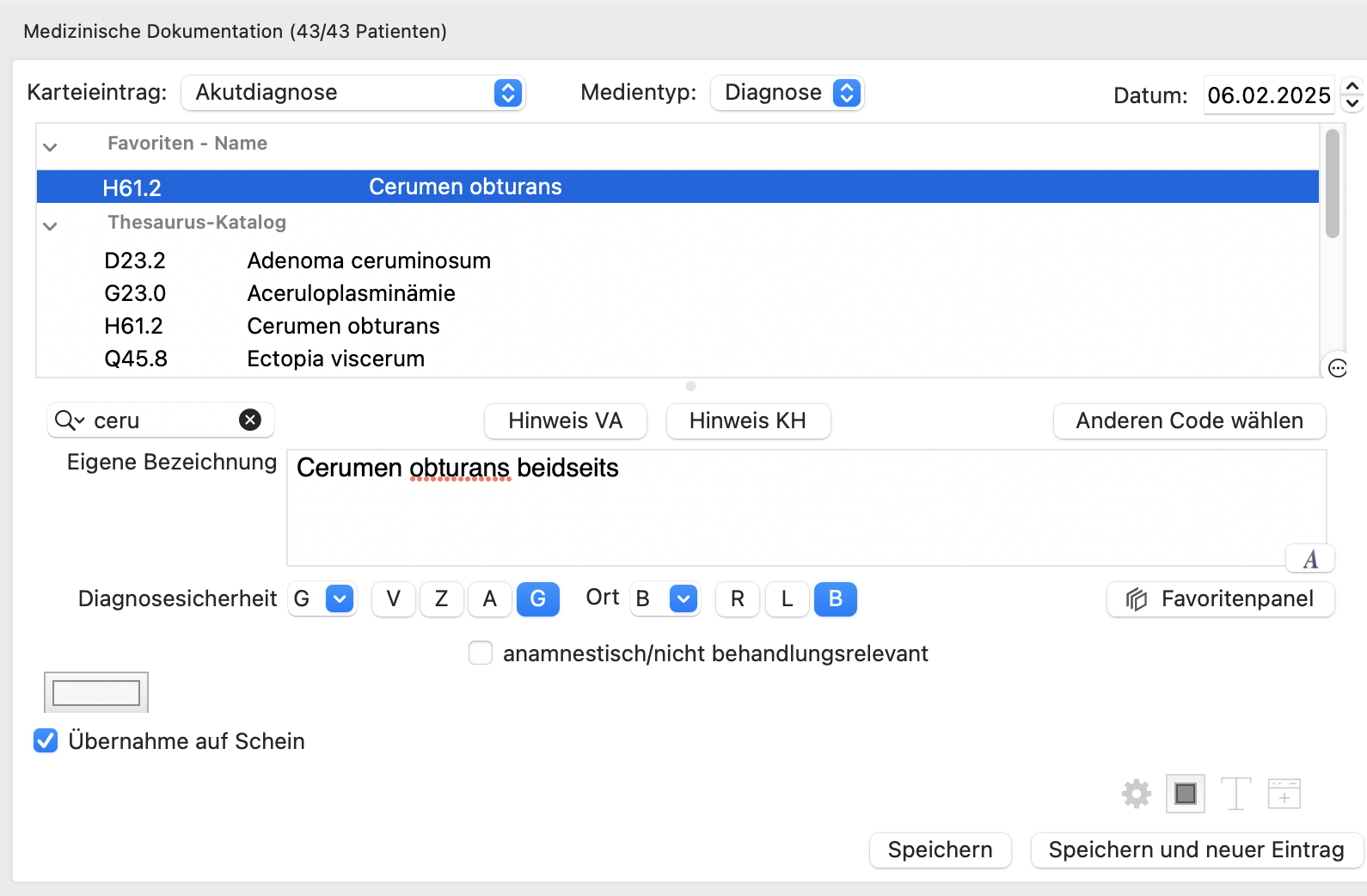Click the text T icon

coord(1235,794)
